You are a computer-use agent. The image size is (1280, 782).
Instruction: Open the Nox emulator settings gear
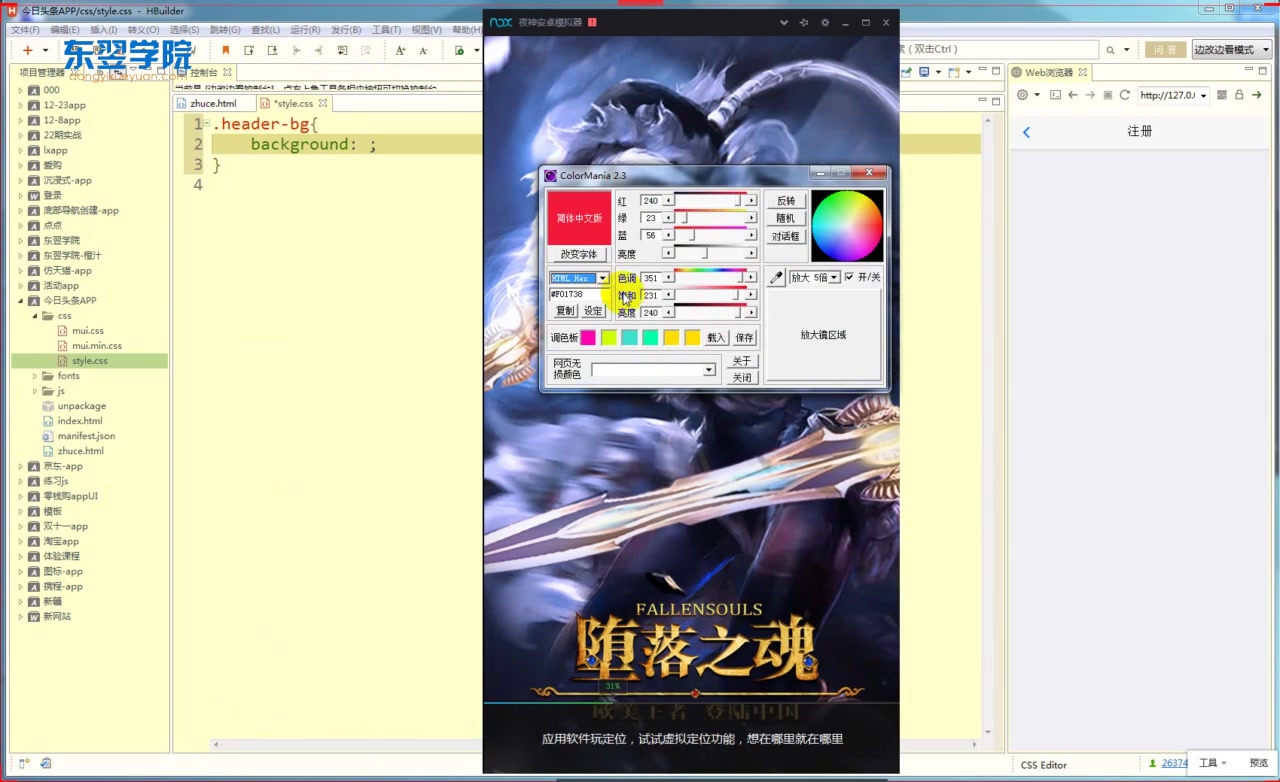(825, 22)
